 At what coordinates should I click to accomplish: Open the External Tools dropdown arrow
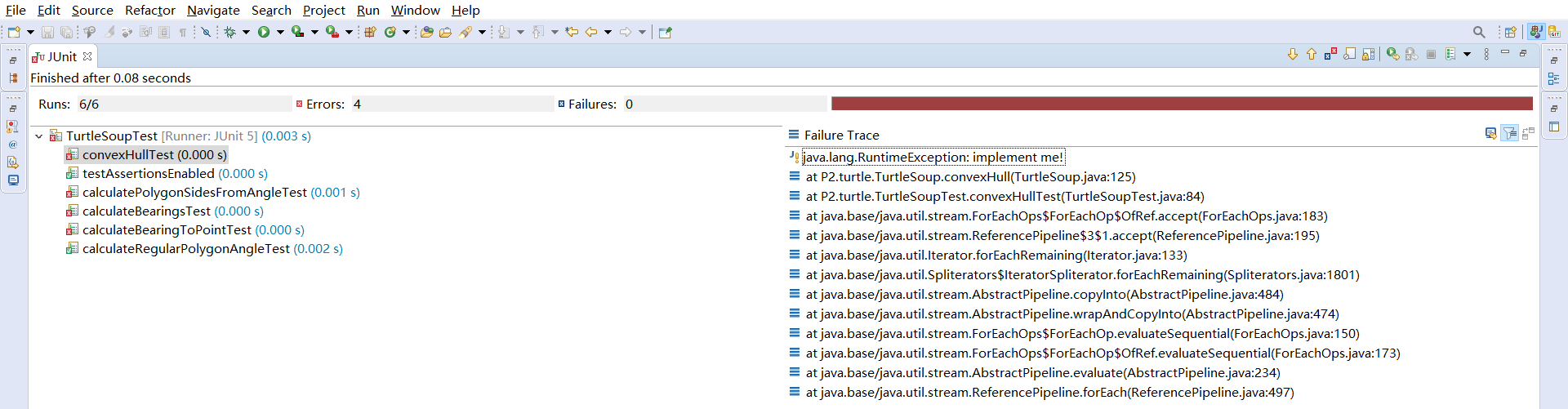tap(349, 32)
